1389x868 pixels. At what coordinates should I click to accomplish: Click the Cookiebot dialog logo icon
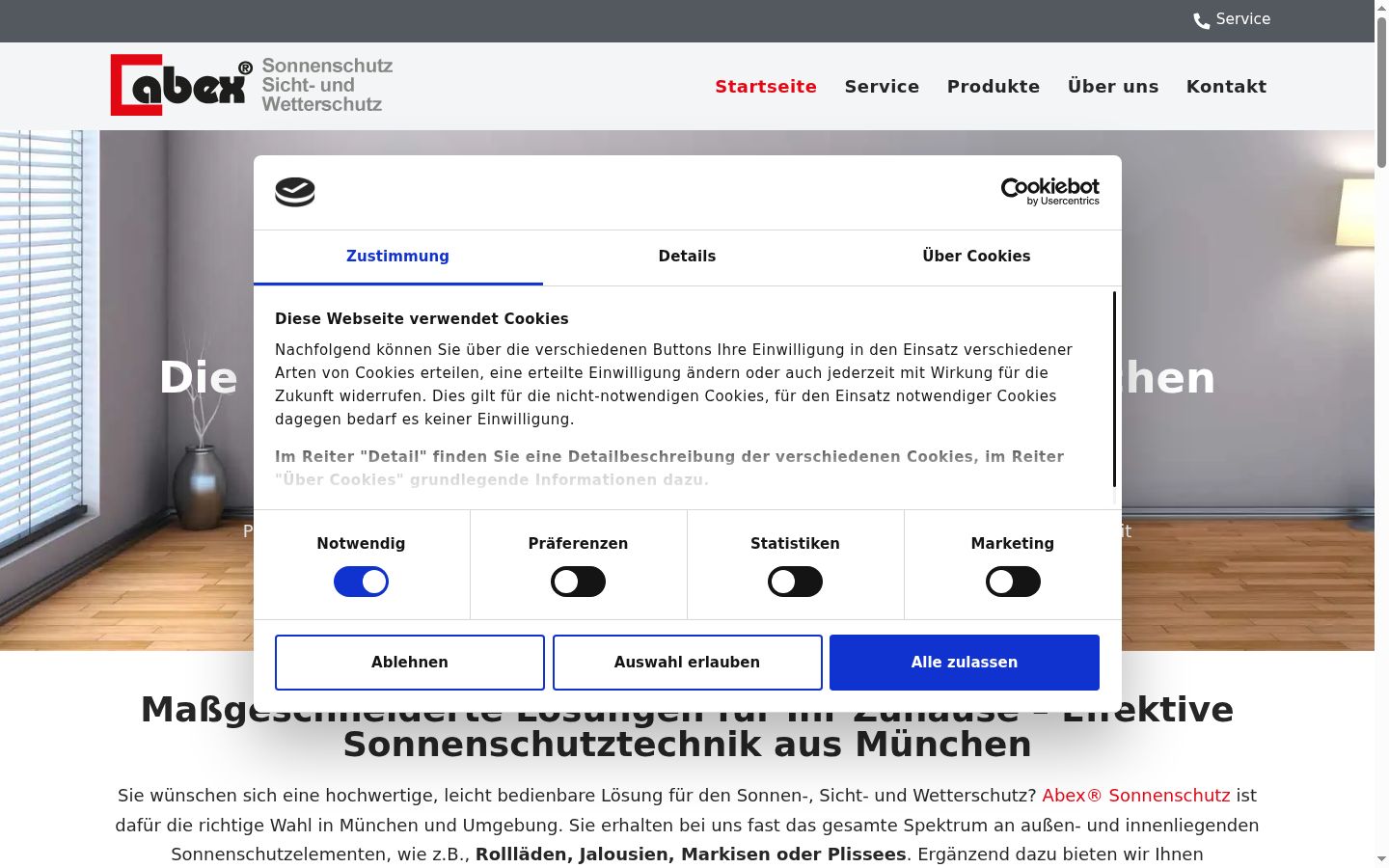[295, 192]
